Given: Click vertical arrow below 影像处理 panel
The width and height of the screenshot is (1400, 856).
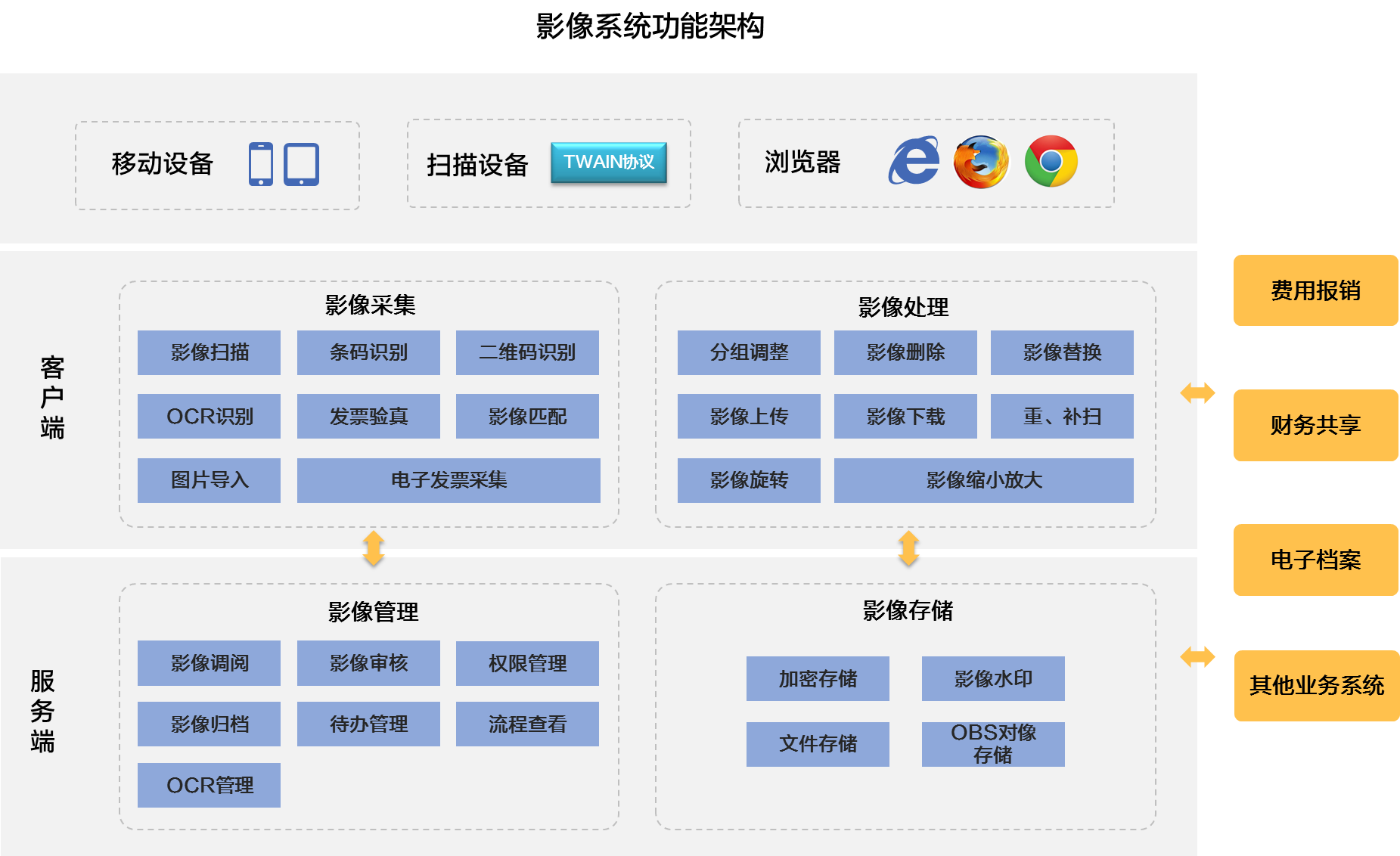Looking at the screenshot, I should [x=908, y=549].
